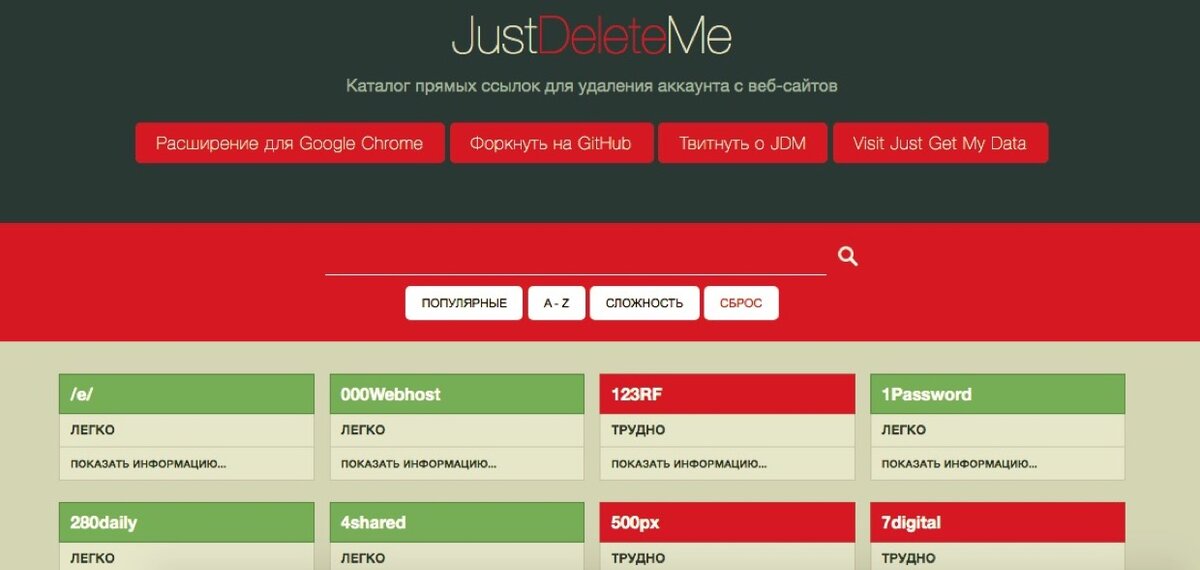This screenshot has width=1200, height=570.
Task: Open Форкнуть на GitHub button
Action: pos(551,143)
